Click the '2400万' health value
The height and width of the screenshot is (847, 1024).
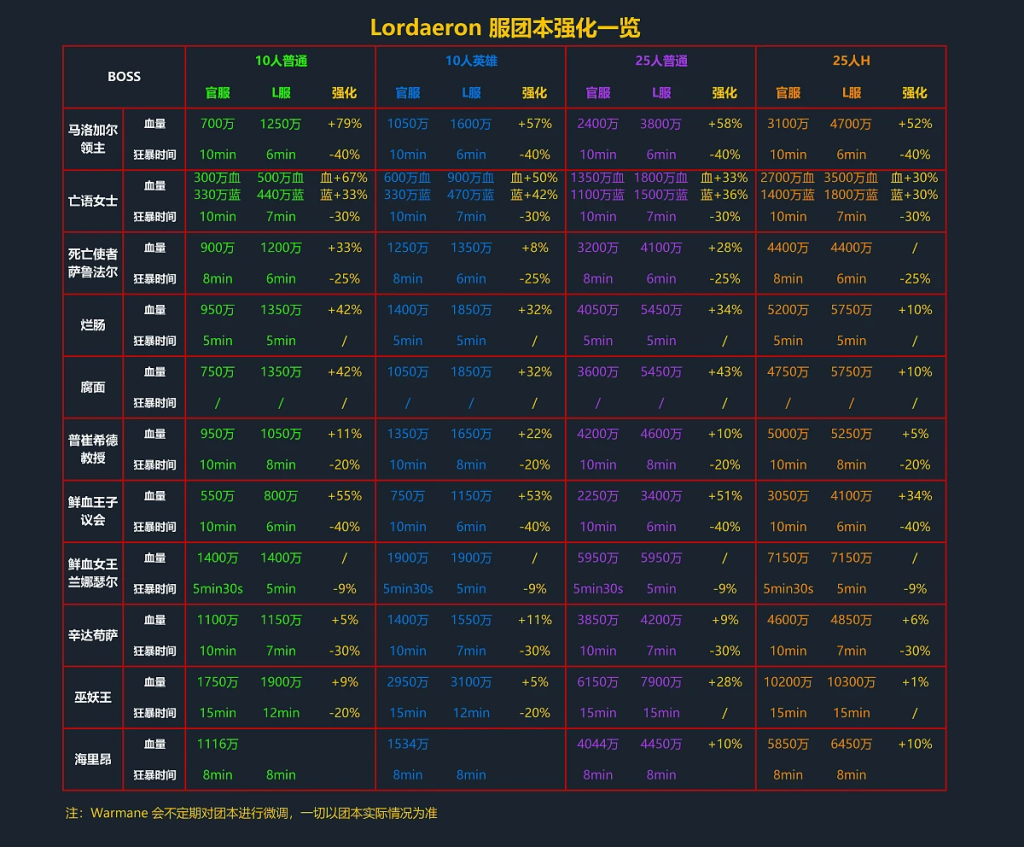pos(598,123)
